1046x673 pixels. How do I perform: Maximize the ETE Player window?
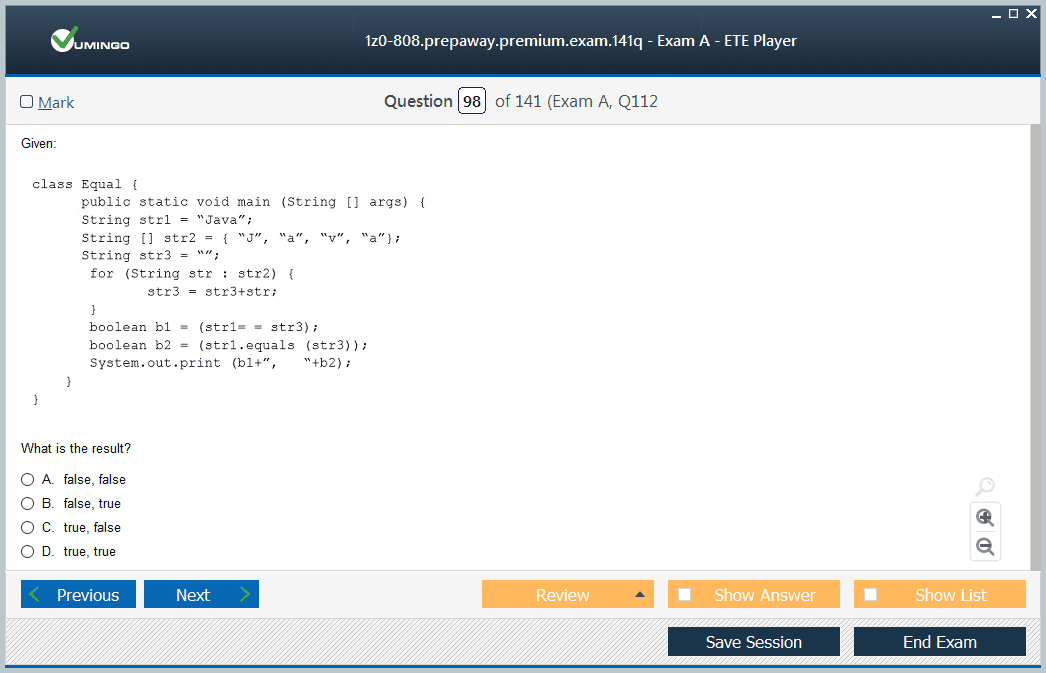[x=1013, y=13]
